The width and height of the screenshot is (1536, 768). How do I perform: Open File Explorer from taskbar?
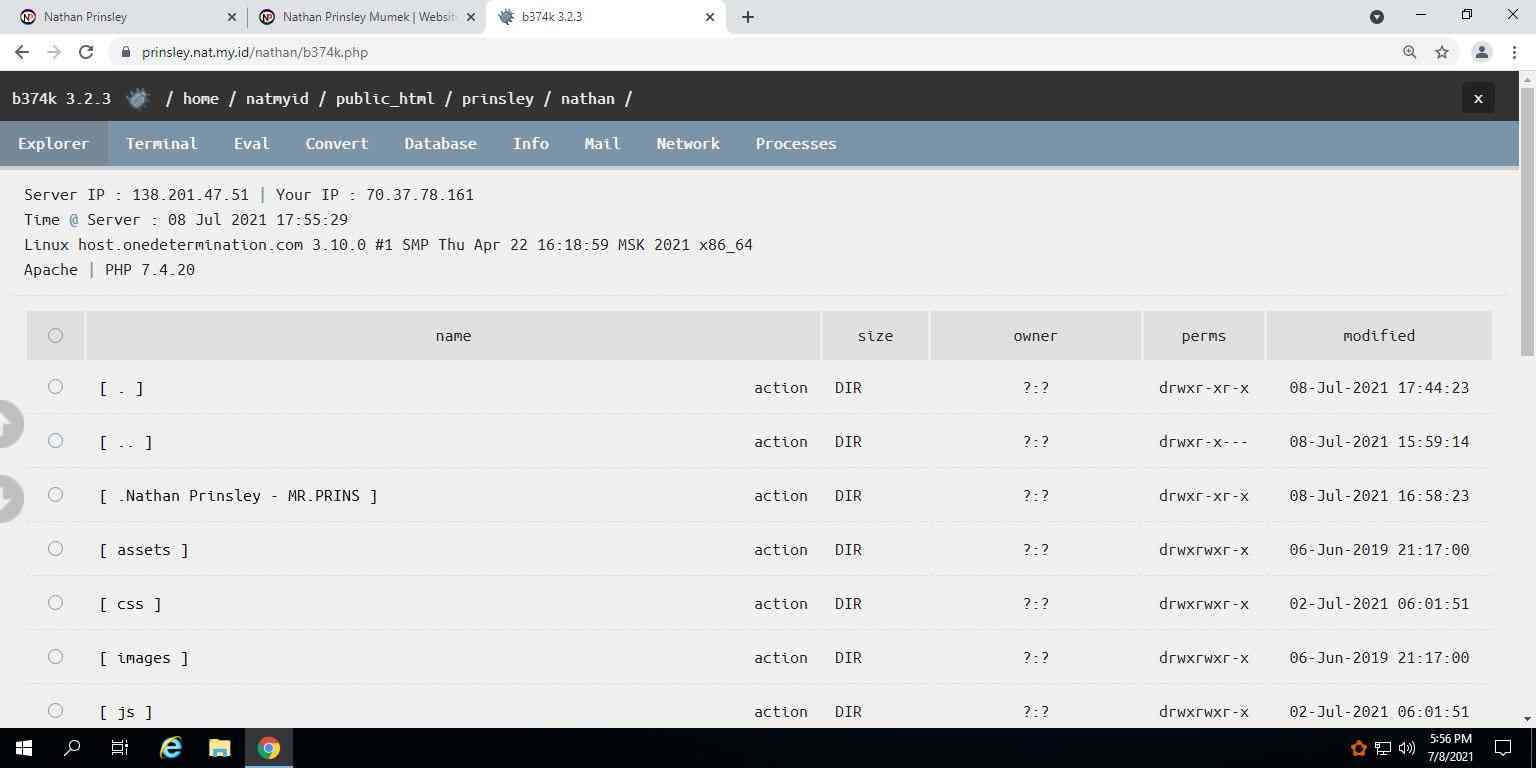click(x=220, y=748)
